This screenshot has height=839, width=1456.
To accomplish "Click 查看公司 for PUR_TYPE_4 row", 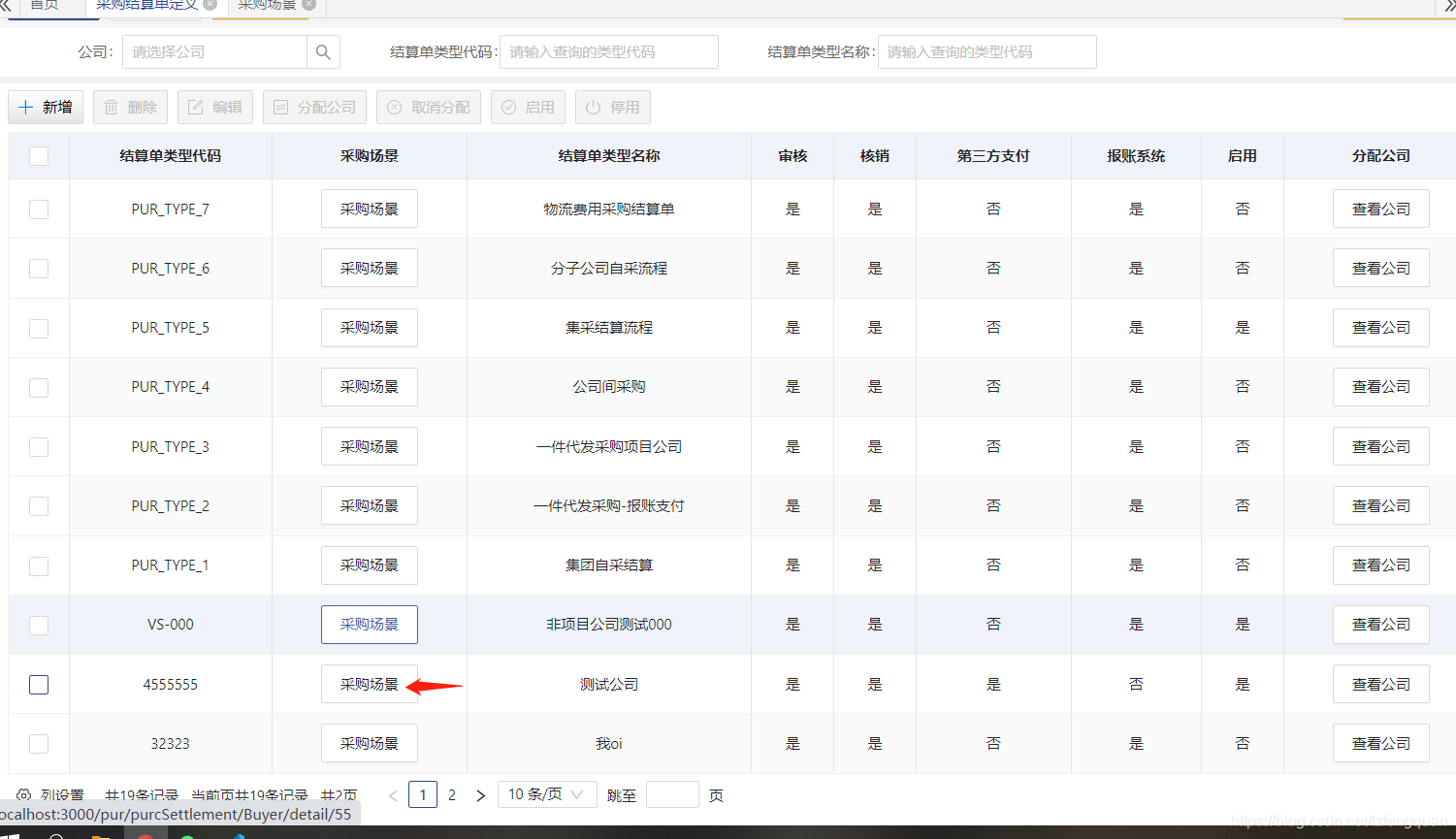I will pos(1381,387).
